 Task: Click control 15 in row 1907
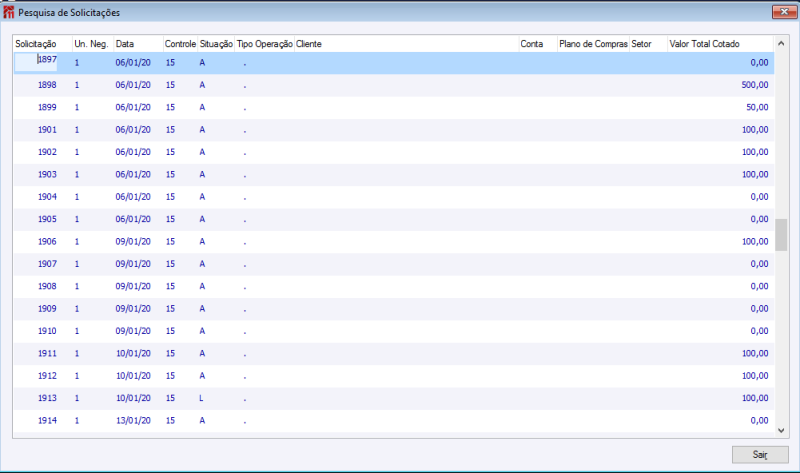coord(170,264)
